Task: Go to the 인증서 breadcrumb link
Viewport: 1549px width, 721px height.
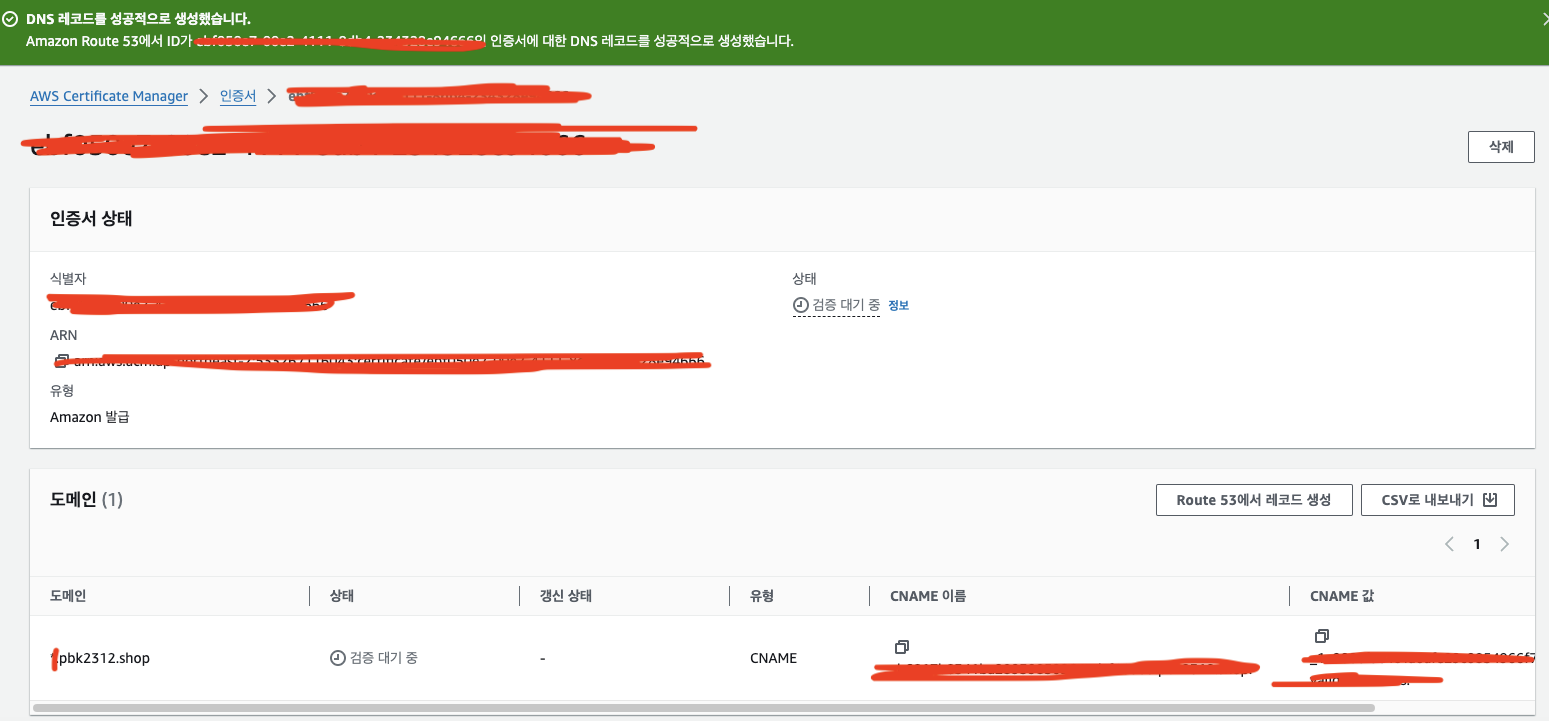Action: pos(238,96)
